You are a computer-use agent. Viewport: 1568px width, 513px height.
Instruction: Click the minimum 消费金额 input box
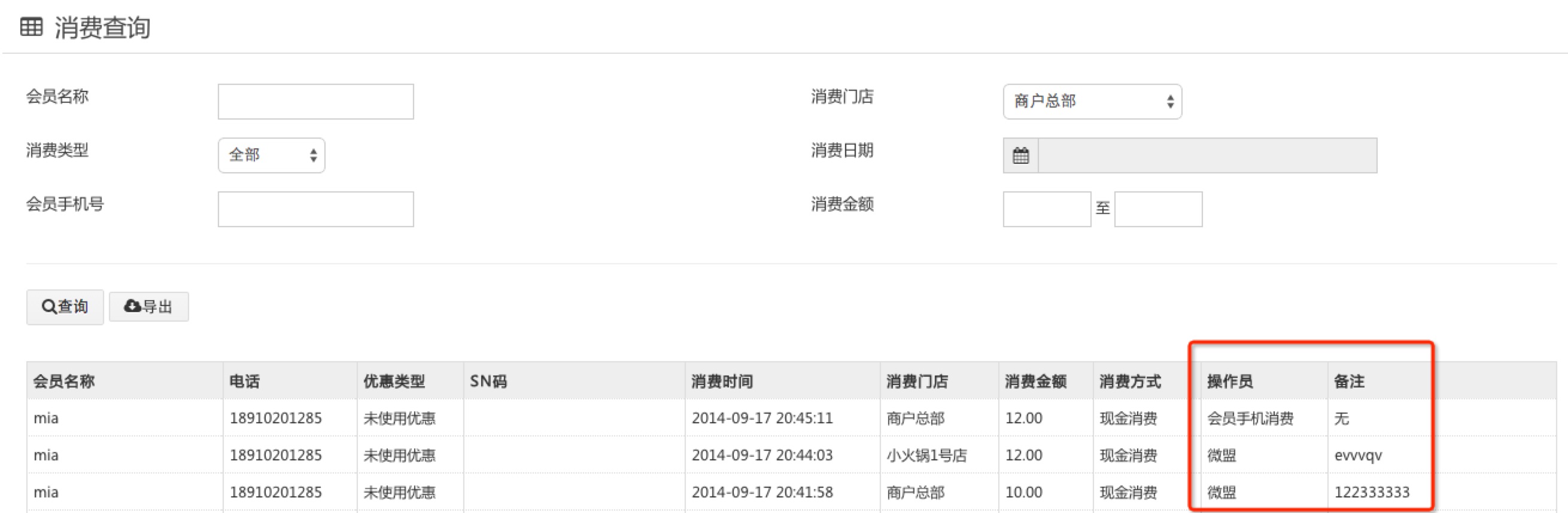coord(1046,209)
